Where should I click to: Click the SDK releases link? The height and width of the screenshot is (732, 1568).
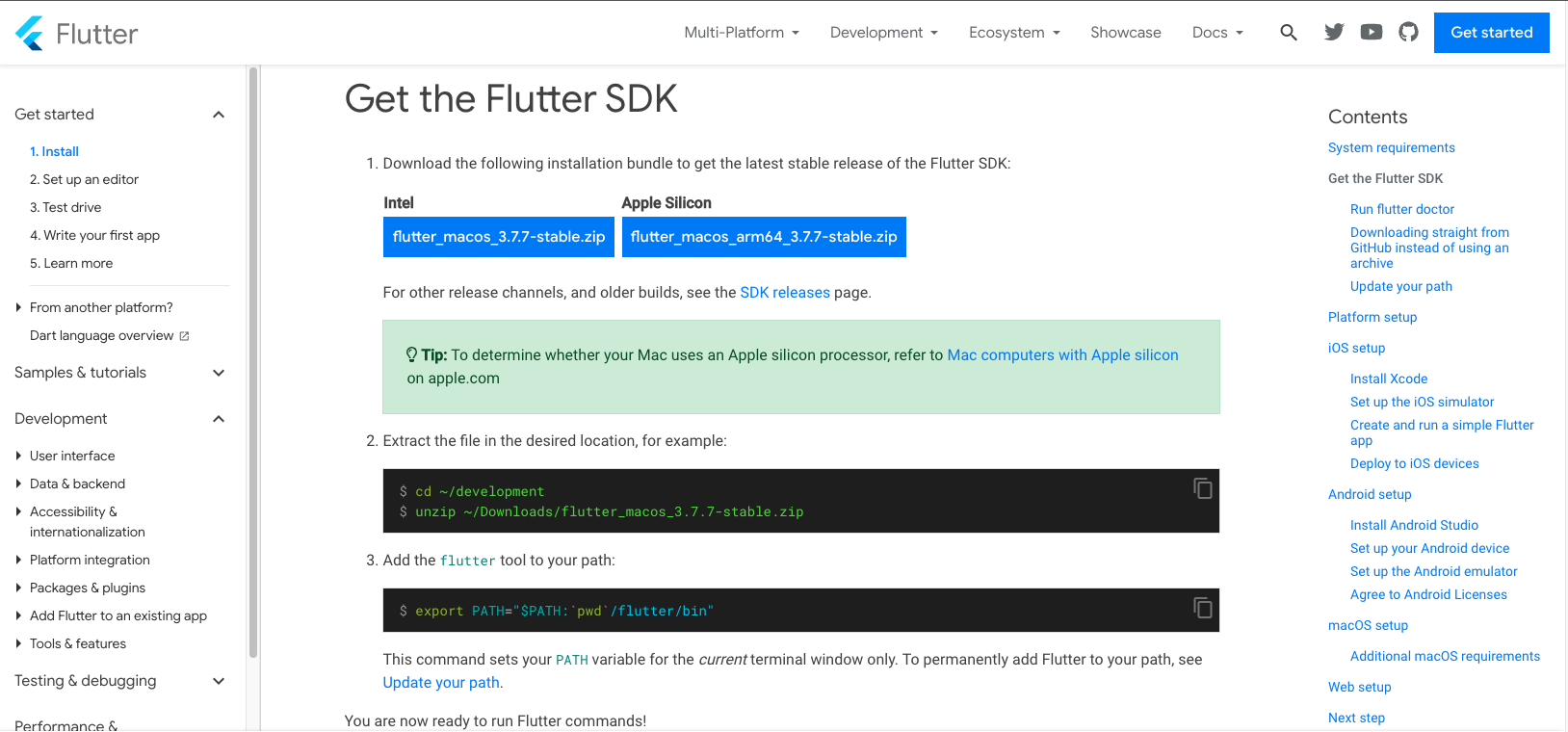(784, 293)
